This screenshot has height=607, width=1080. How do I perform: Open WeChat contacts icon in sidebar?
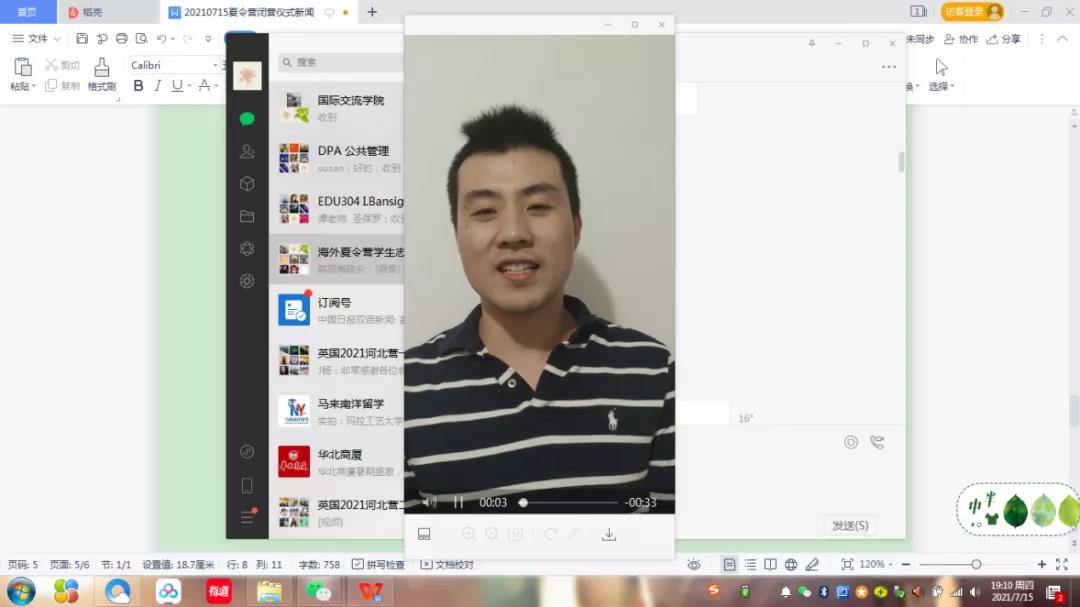[247, 152]
